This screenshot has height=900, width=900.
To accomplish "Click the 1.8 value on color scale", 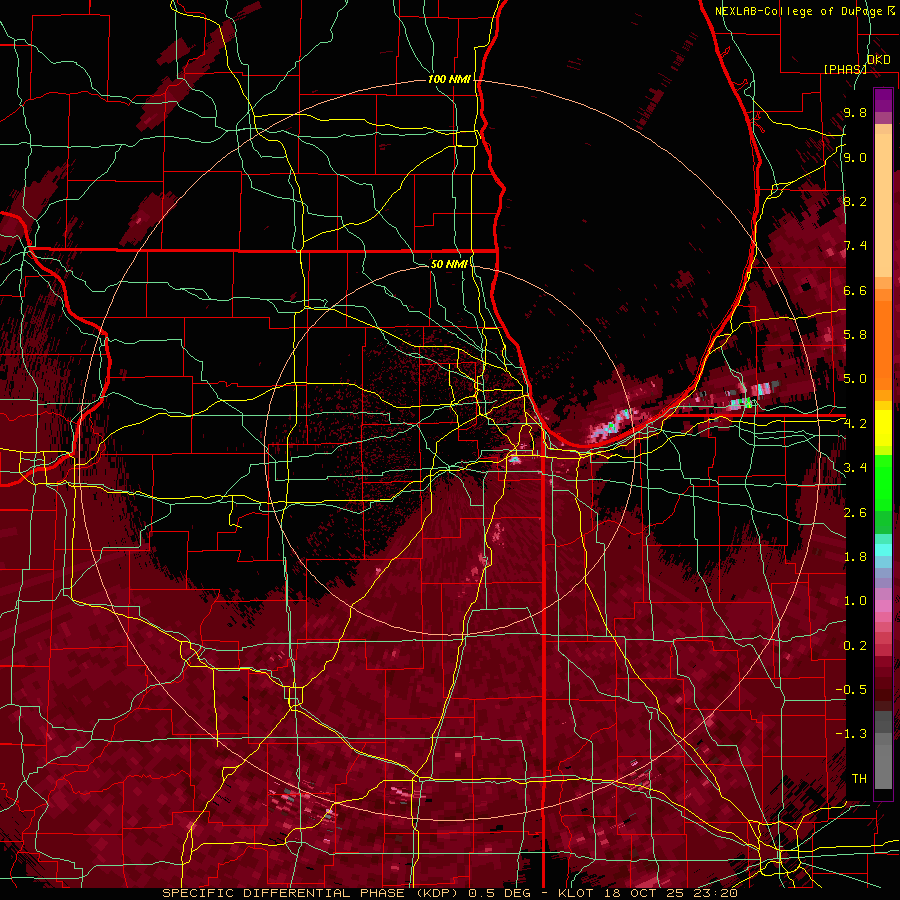I will click(855, 557).
